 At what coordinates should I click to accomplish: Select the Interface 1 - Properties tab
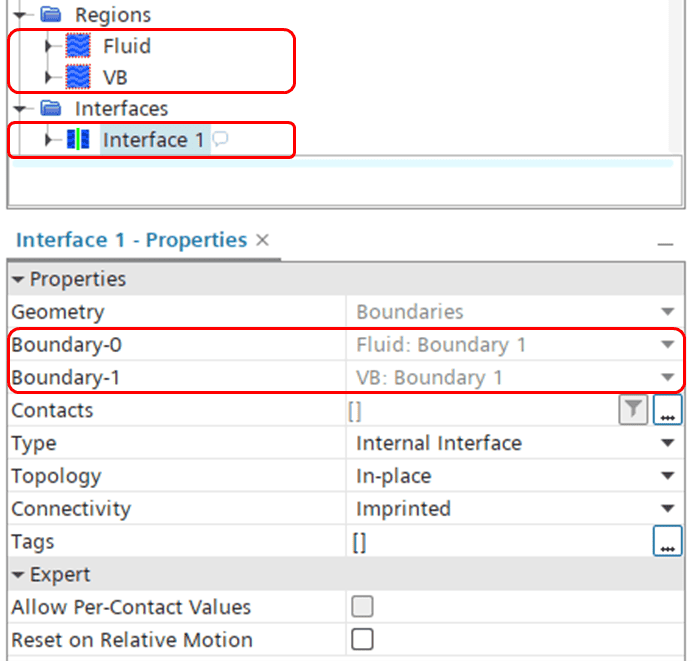pyautogui.click(x=131, y=240)
